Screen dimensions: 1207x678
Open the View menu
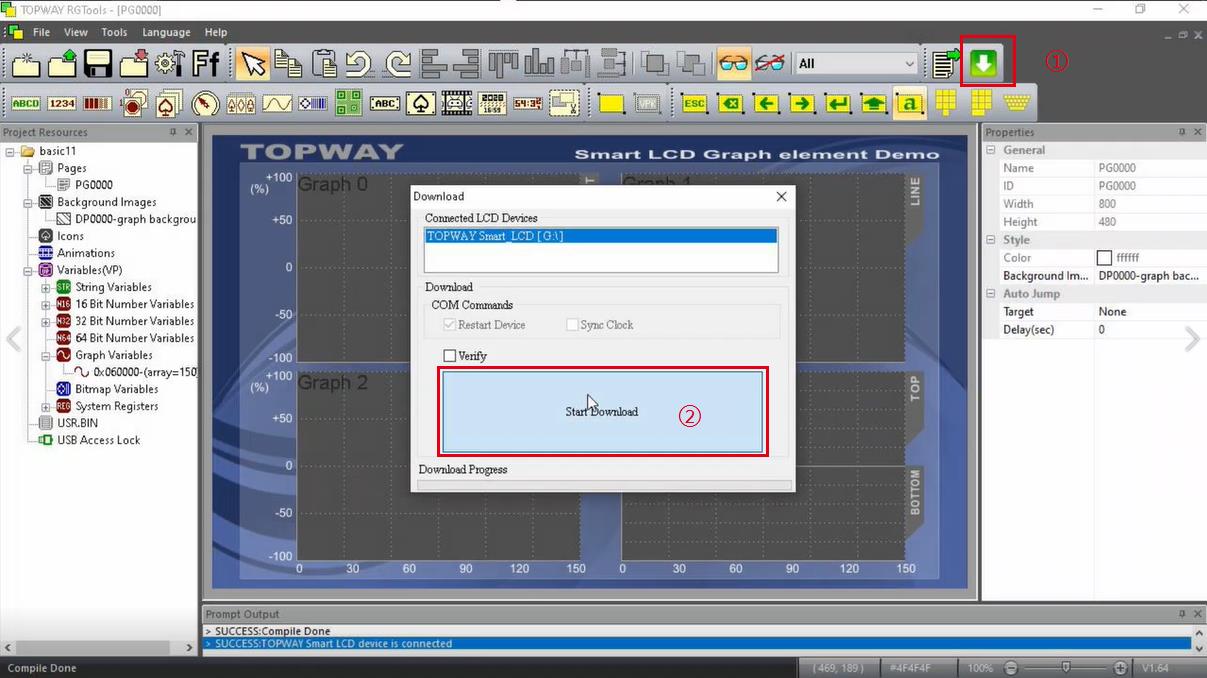pos(76,32)
